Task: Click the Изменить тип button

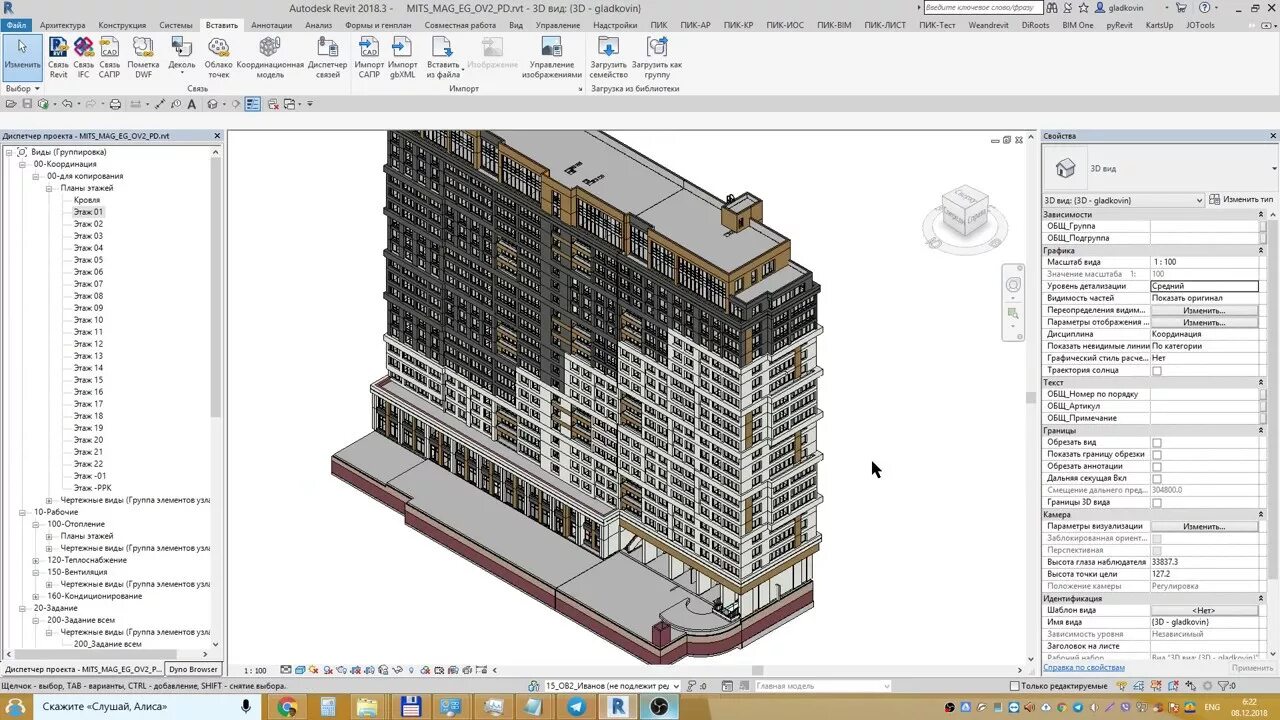Action: [x=1241, y=200]
